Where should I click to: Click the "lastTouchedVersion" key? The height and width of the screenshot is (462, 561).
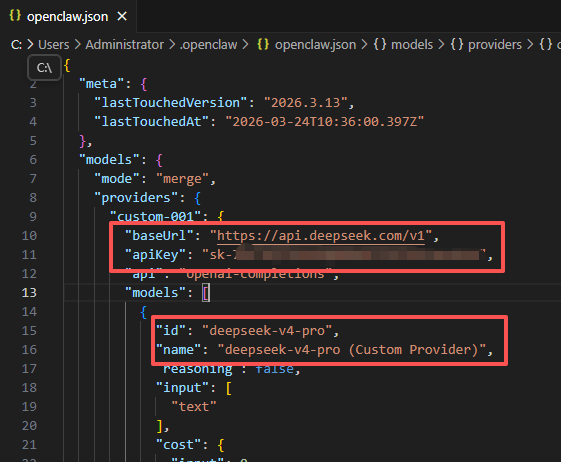tap(170, 103)
